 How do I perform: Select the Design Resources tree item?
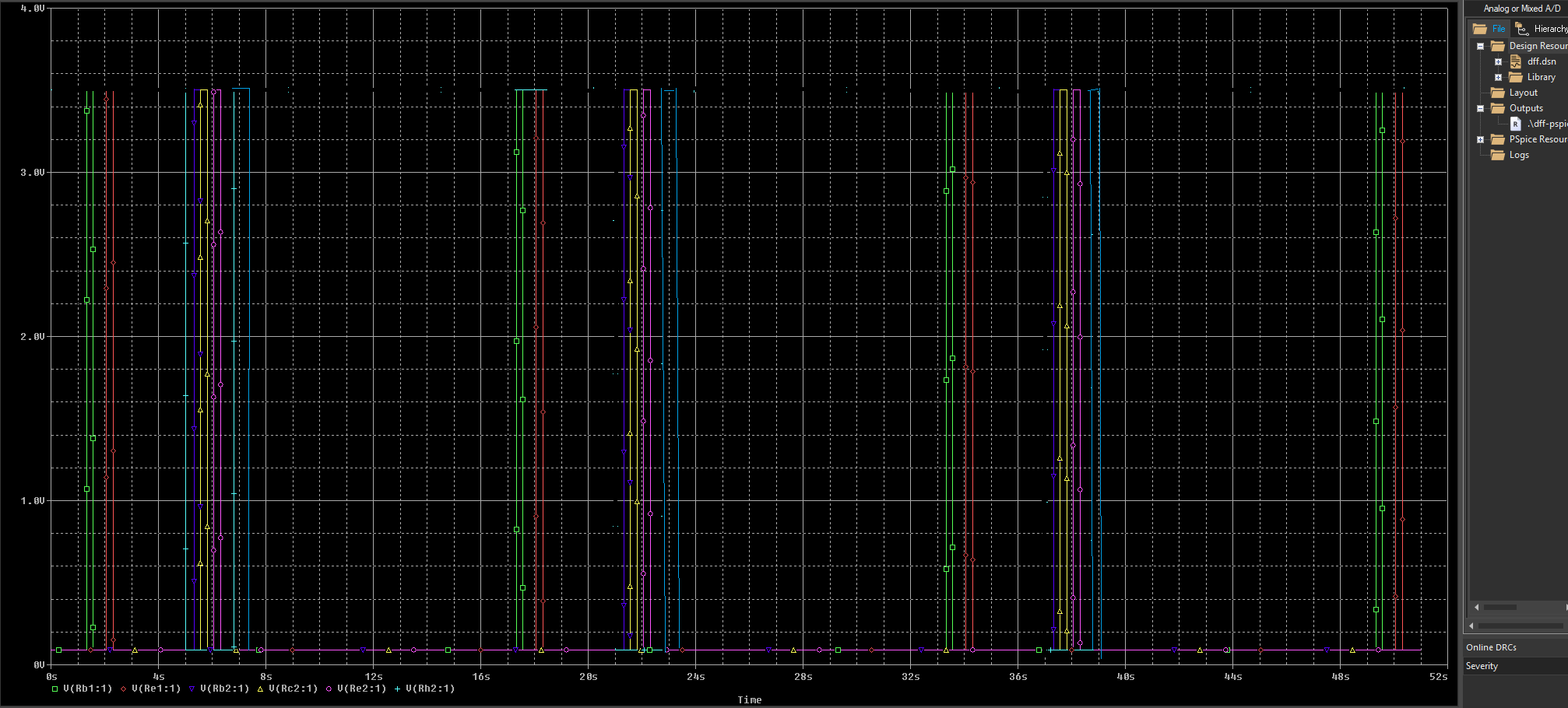coord(1538,46)
